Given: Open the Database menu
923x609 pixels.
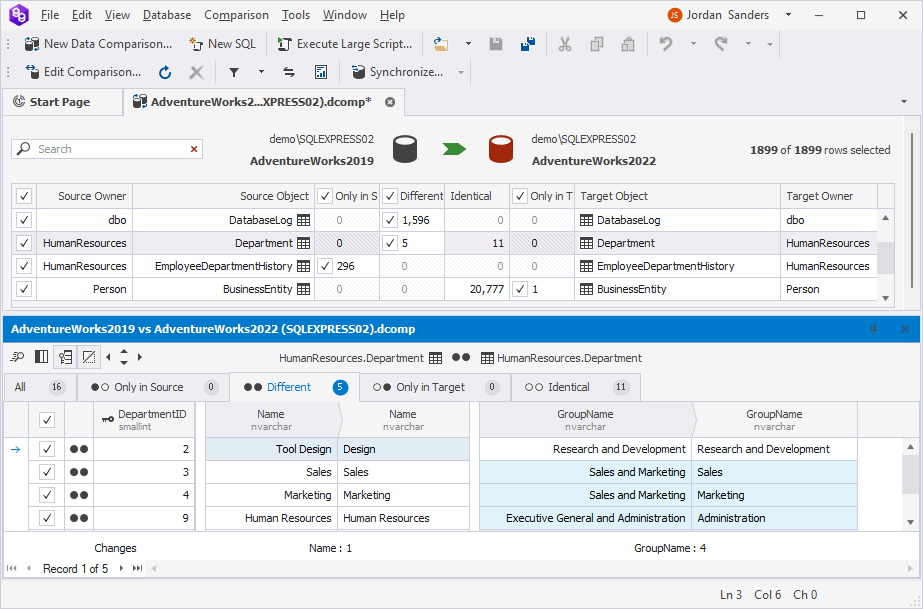Looking at the screenshot, I should [x=167, y=15].
